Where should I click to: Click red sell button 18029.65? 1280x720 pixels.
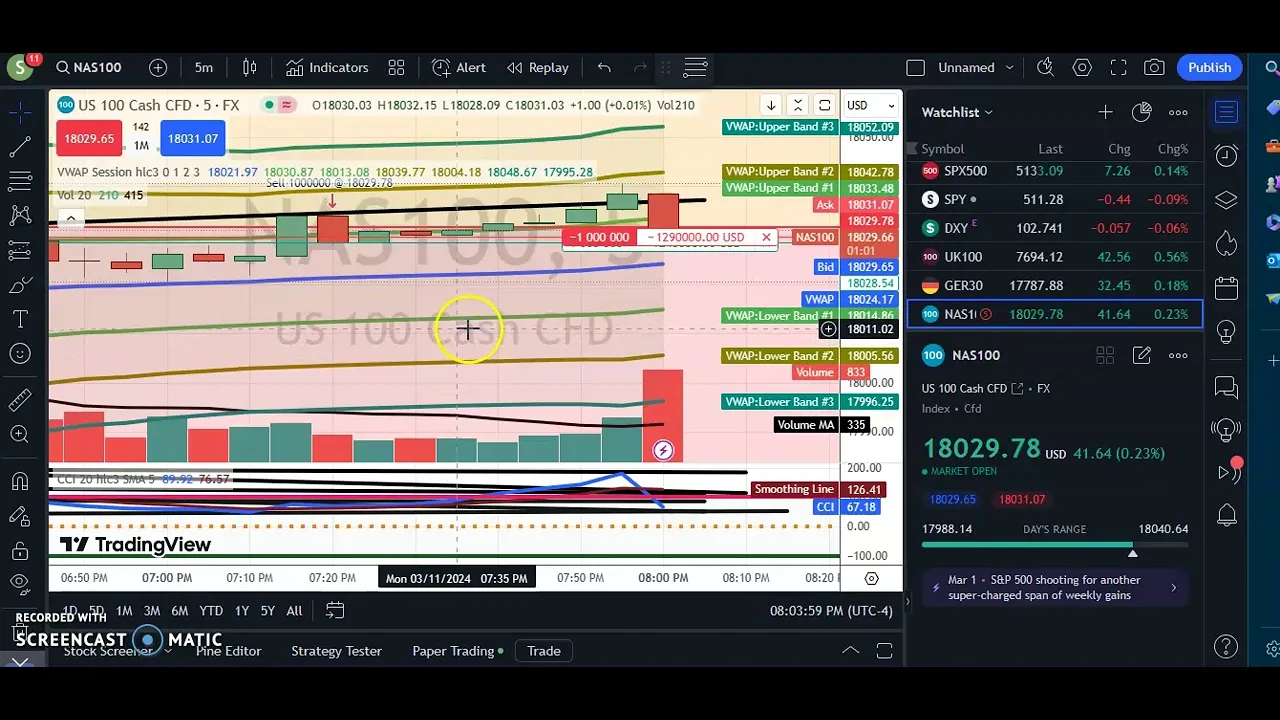coord(88,138)
